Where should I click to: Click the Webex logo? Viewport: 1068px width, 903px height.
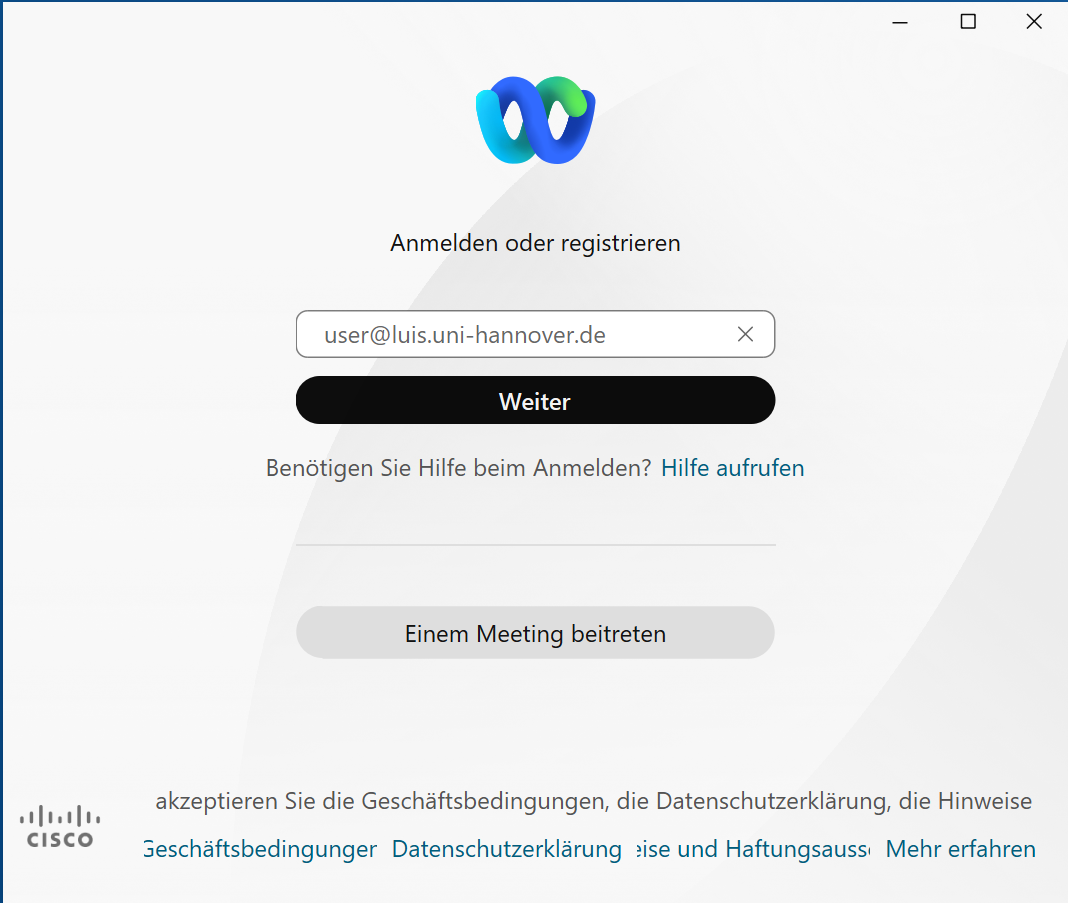tap(535, 121)
